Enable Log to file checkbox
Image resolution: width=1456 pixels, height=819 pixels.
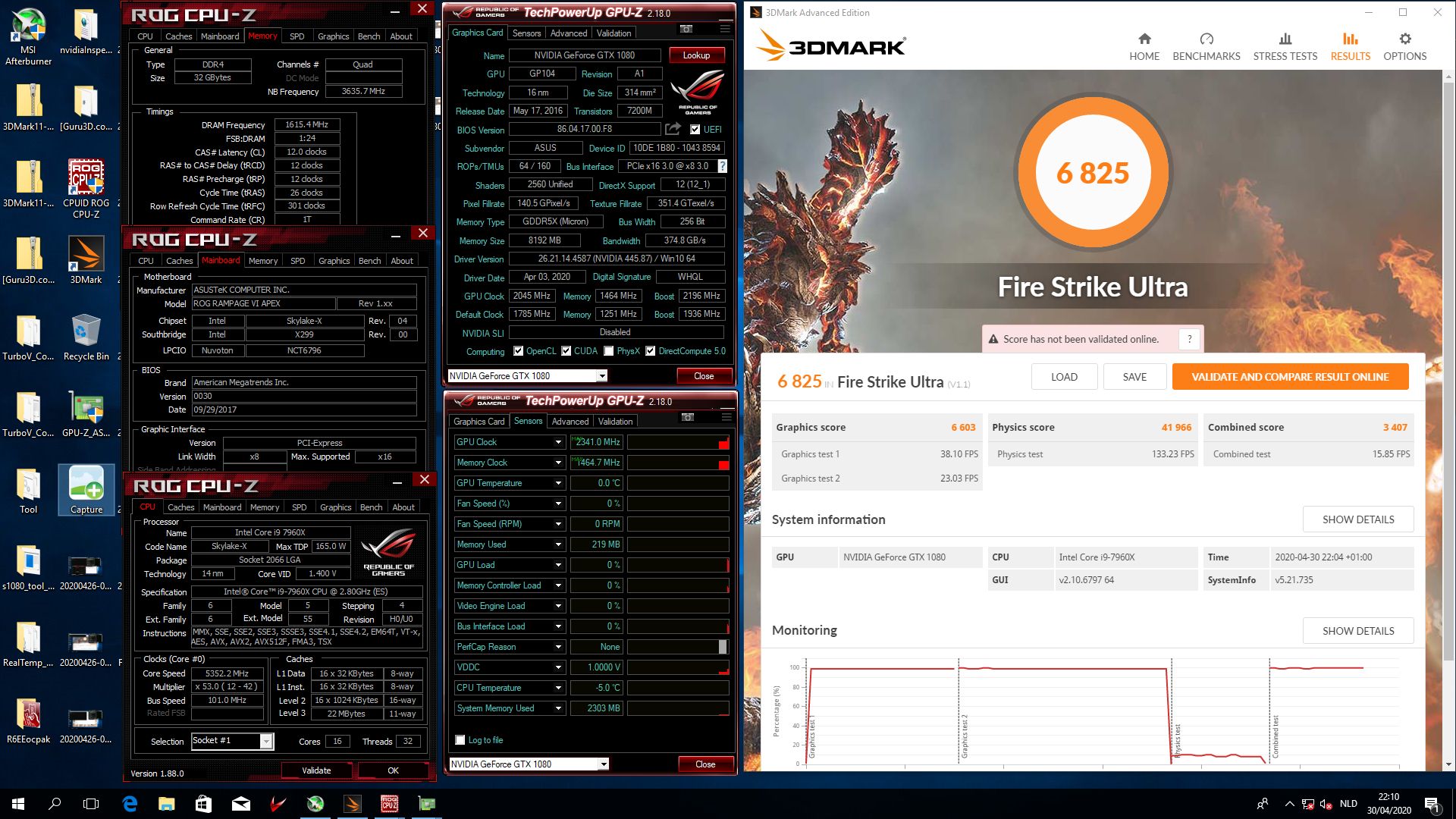(x=460, y=740)
